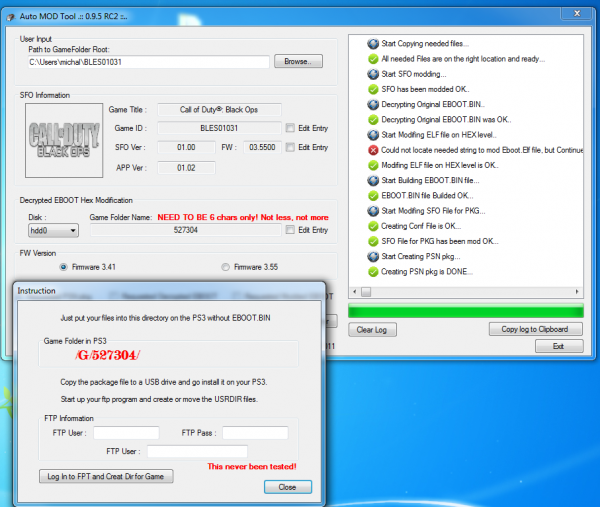
Task: Click the Game Folder Name field showing 527304
Action: (x=186, y=230)
